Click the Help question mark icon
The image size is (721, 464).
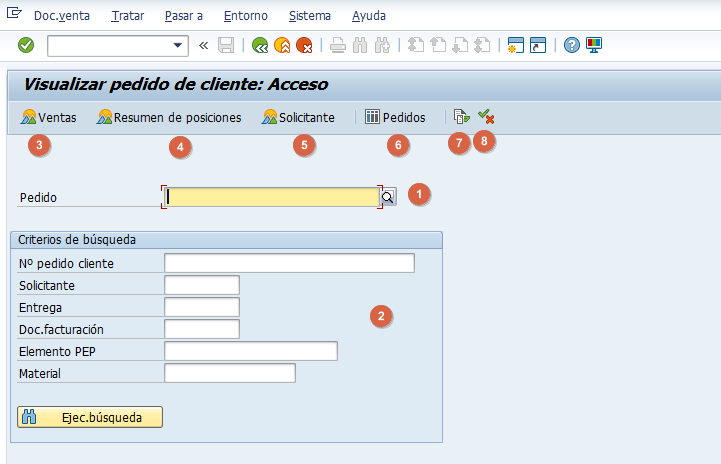coord(572,45)
